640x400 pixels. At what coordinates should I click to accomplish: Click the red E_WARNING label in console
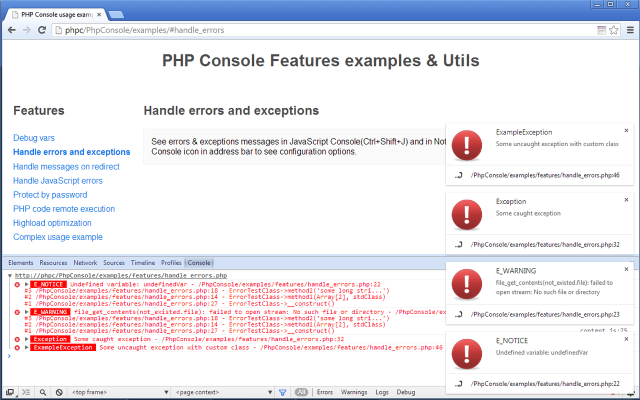tap(50, 312)
